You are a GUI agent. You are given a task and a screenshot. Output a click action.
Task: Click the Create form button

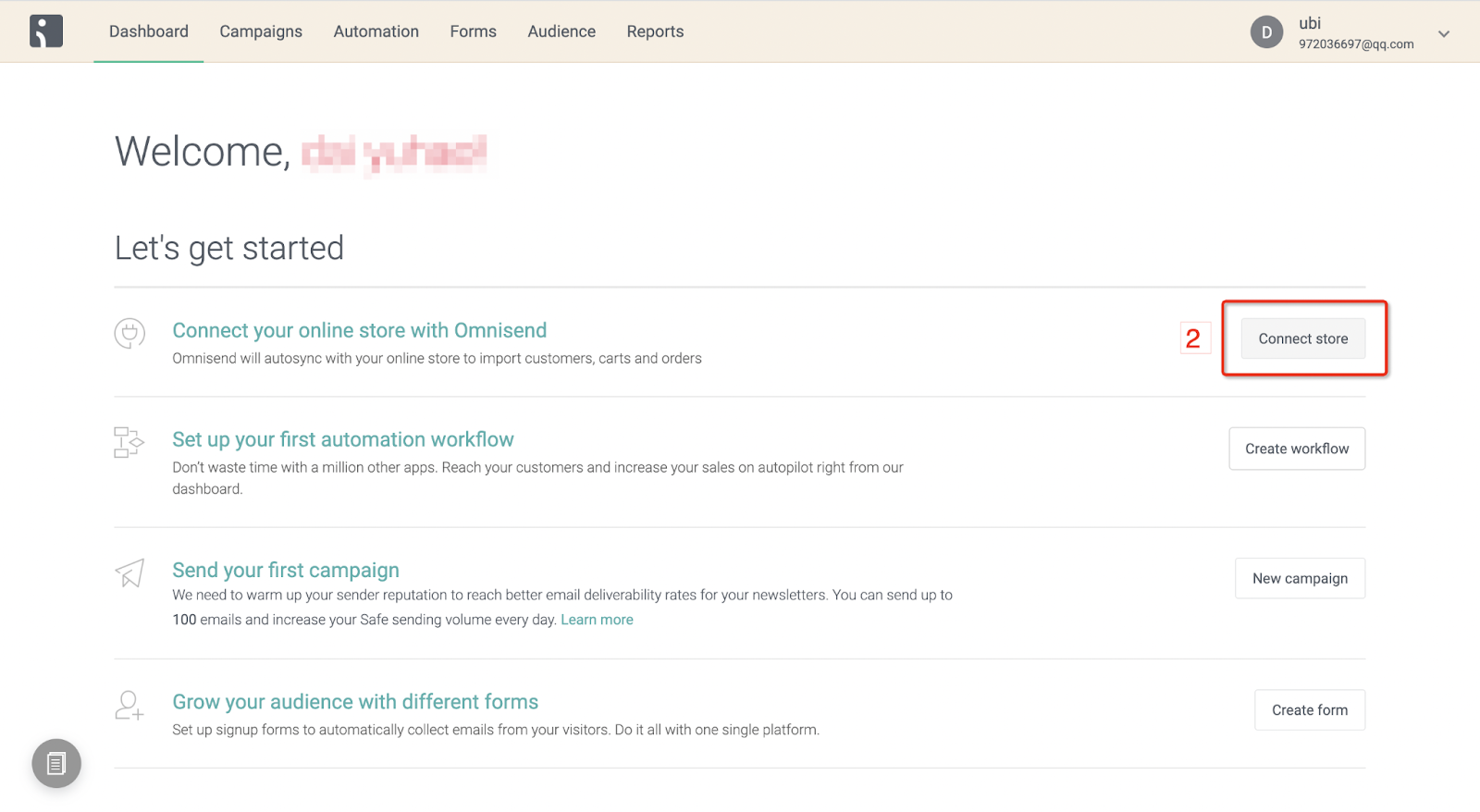[x=1310, y=710]
